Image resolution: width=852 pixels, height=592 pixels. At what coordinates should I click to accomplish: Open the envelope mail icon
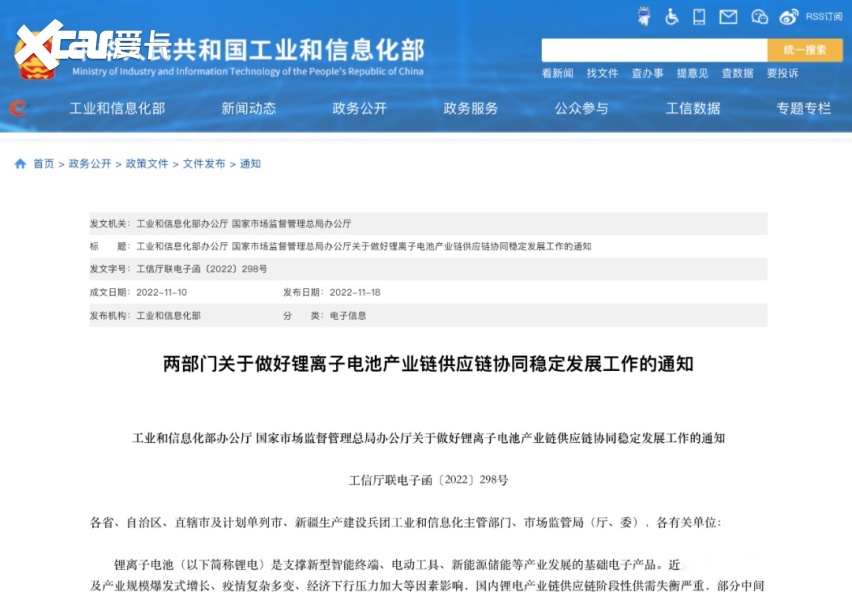(728, 16)
